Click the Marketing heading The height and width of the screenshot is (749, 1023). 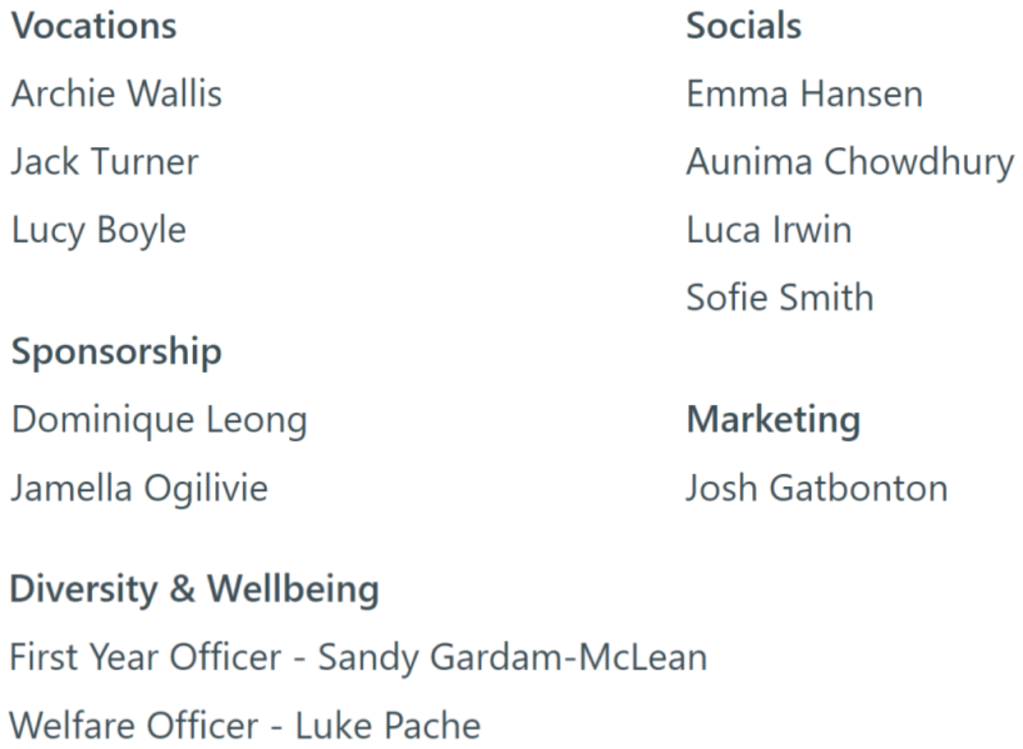(x=773, y=420)
